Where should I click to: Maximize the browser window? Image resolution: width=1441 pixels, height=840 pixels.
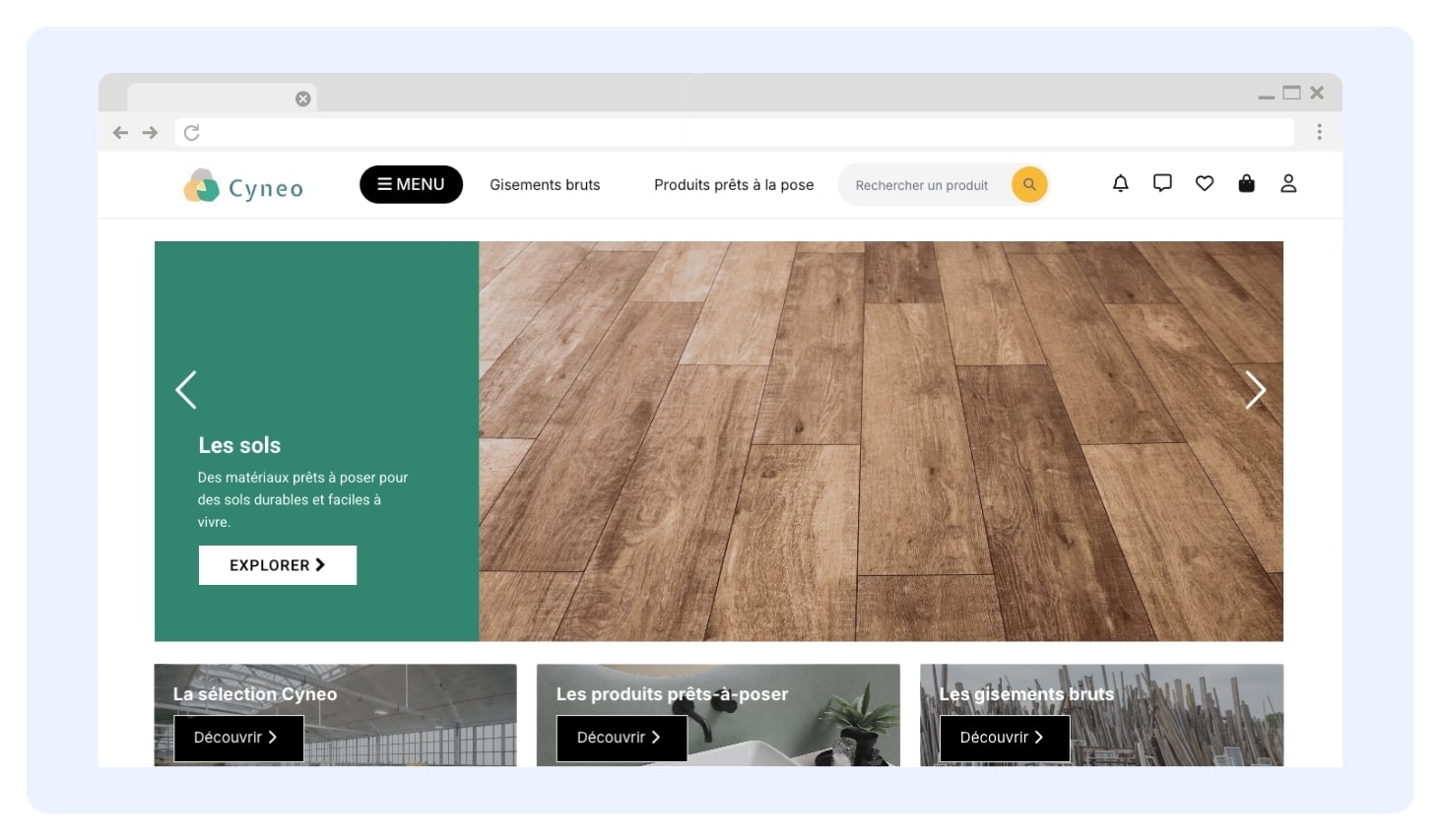coord(1291,93)
